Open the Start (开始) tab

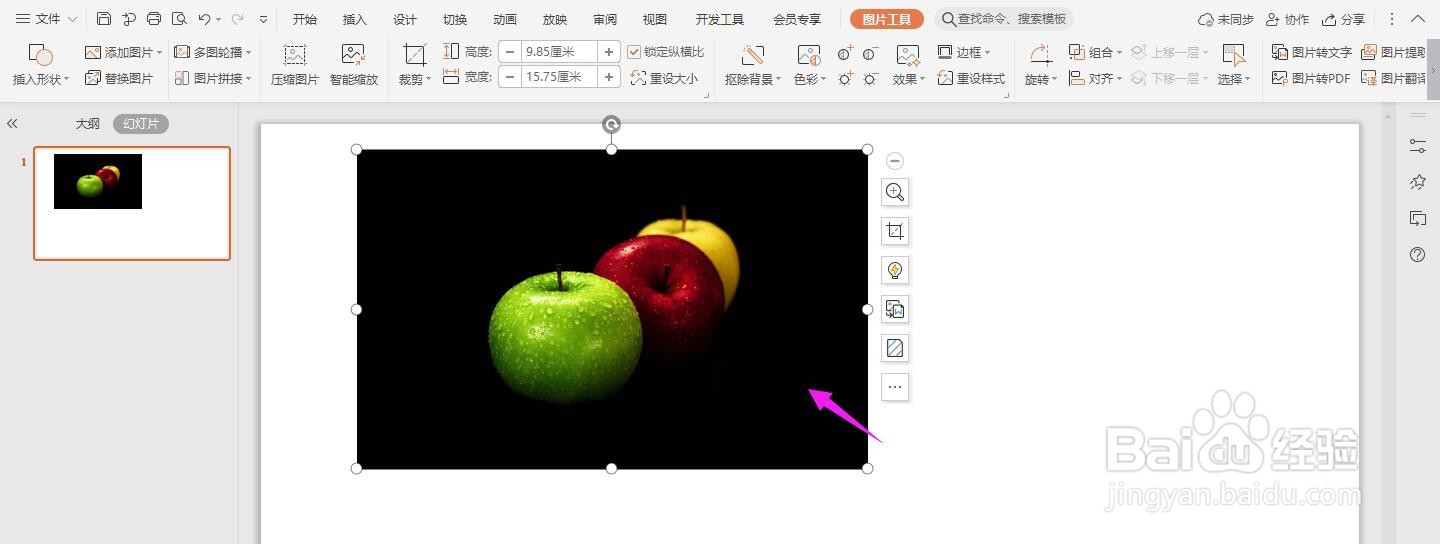click(x=305, y=19)
